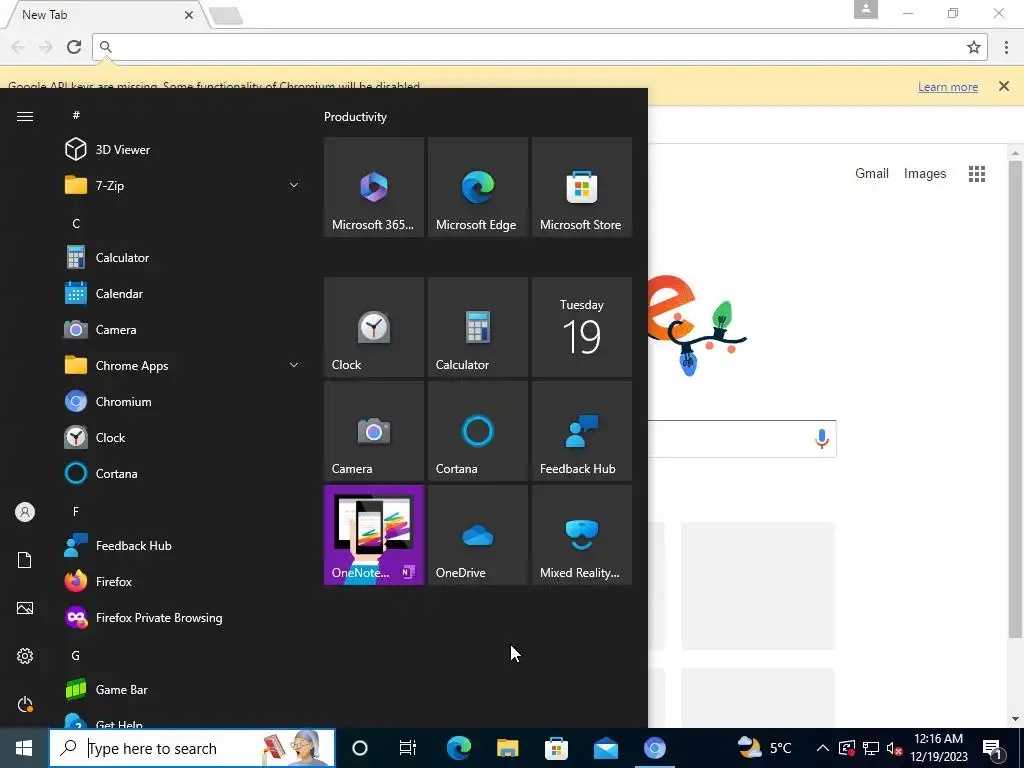Open the Mixed Reality tile
This screenshot has width=1024, height=768.
point(582,535)
